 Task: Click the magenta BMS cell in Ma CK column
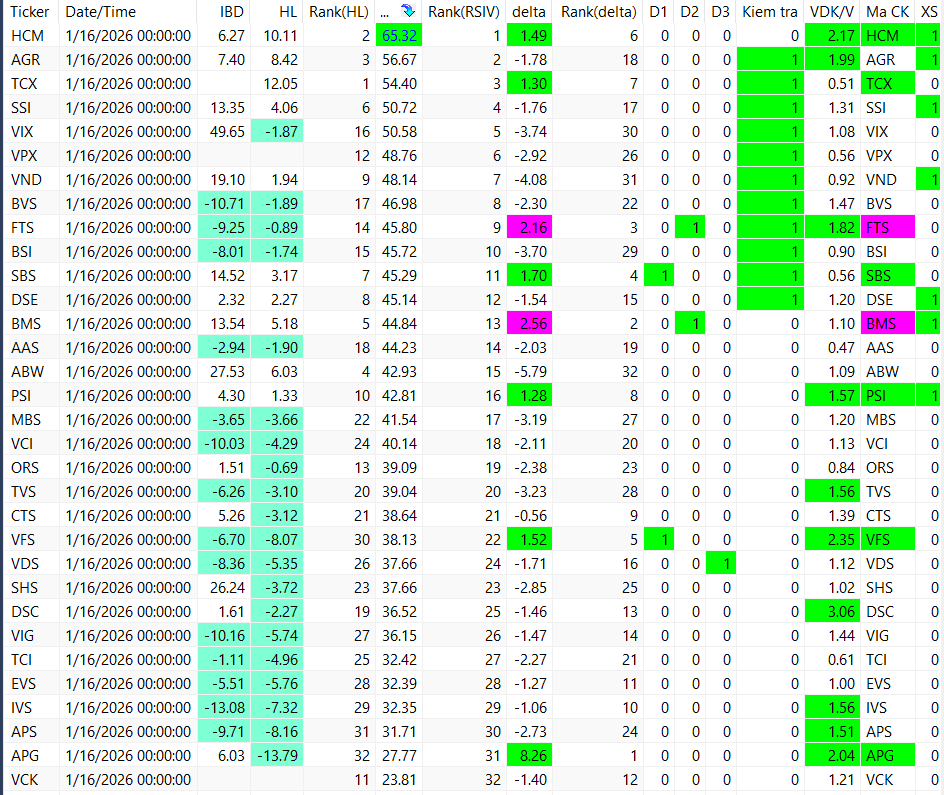pyautogui.click(x=888, y=324)
